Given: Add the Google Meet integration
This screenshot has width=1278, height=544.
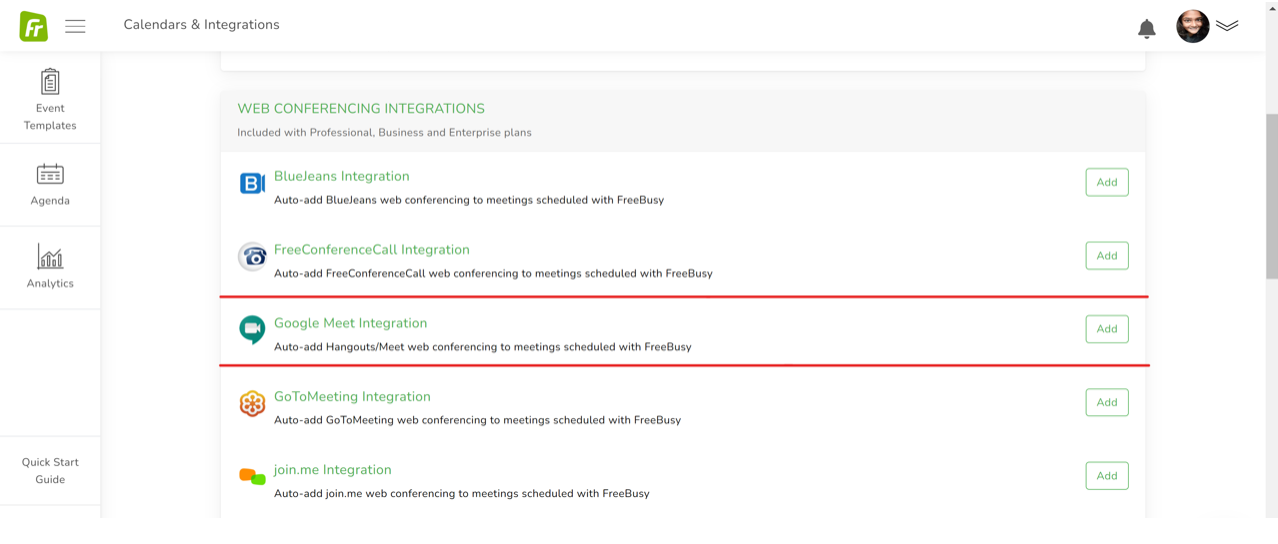Looking at the screenshot, I should point(1107,329).
